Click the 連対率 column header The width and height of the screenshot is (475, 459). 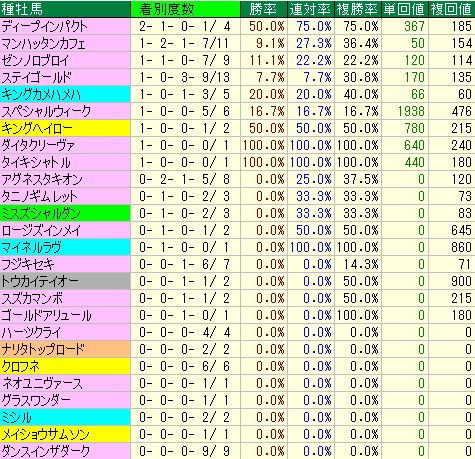coord(311,9)
